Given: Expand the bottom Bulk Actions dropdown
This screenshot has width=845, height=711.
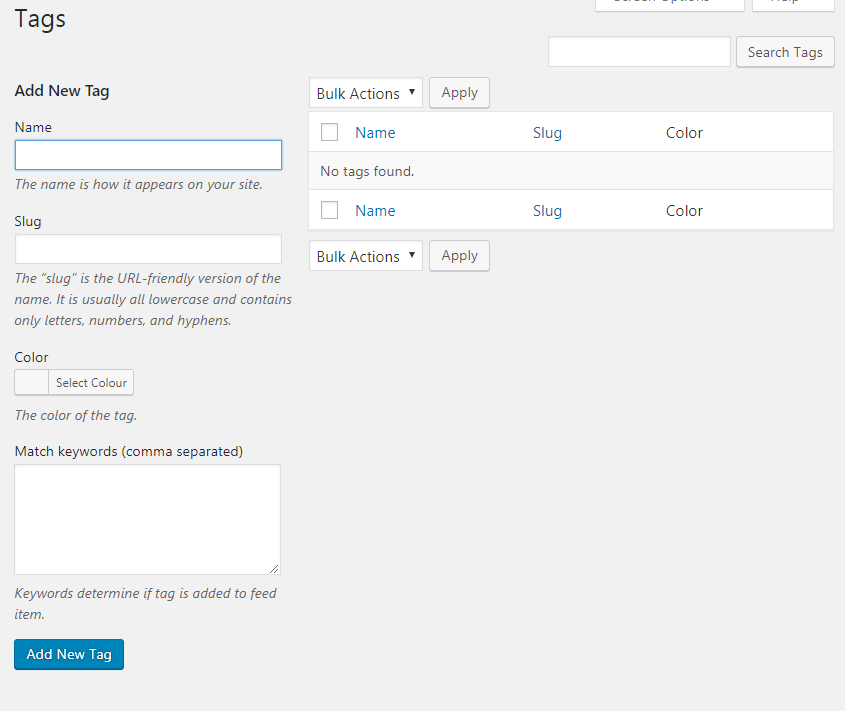Looking at the screenshot, I should pyautogui.click(x=366, y=256).
